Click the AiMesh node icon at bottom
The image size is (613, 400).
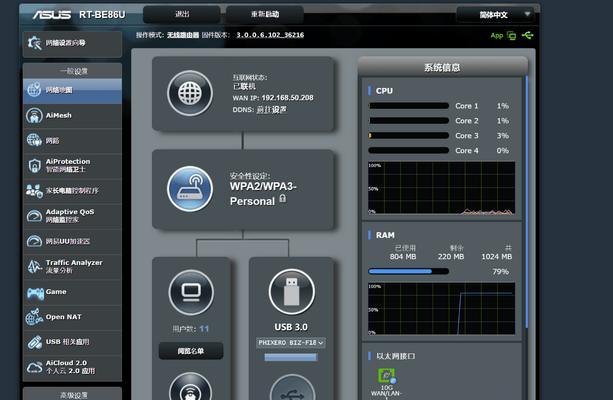190,386
